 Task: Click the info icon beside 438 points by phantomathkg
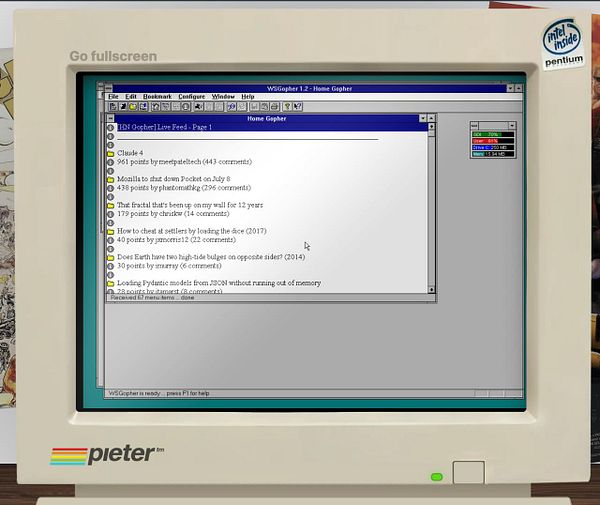[111, 188]
